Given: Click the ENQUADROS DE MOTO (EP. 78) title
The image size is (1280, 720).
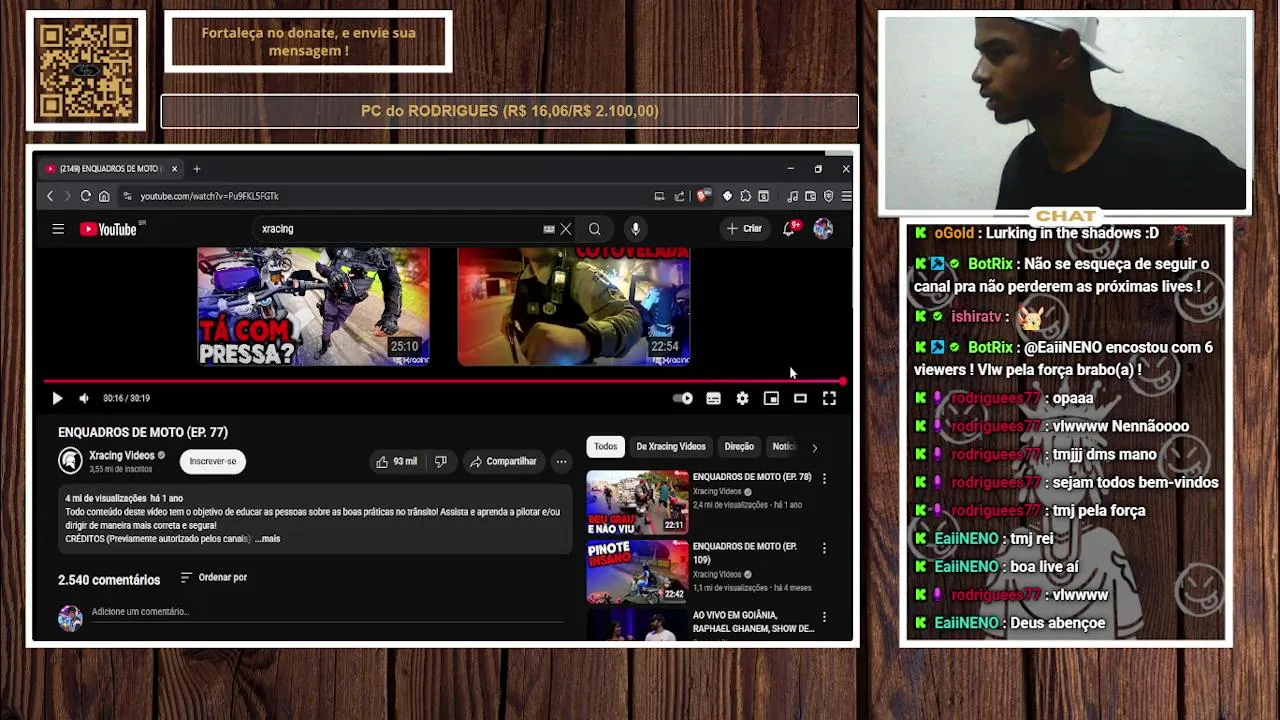Looking at the screenshot, I should (752, 477).
